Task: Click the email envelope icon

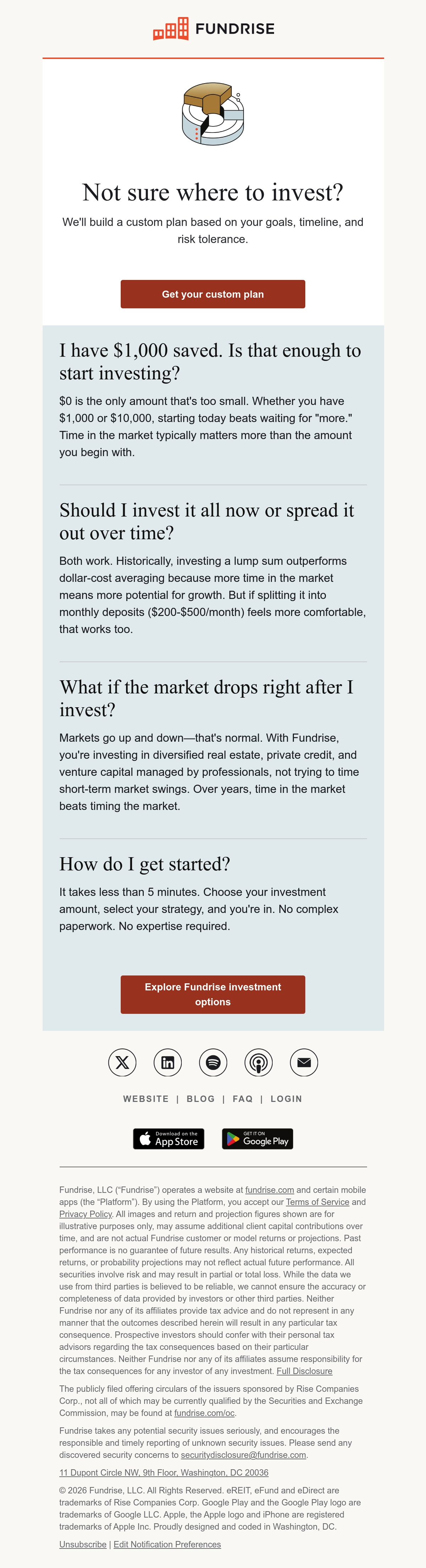Action: coord(304,1062)
